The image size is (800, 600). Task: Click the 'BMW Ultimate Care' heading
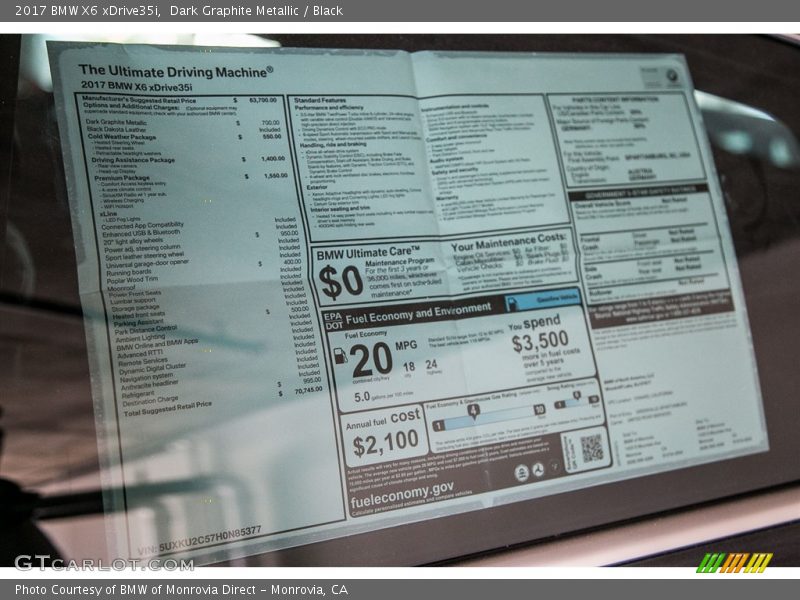tap(368, 253)
